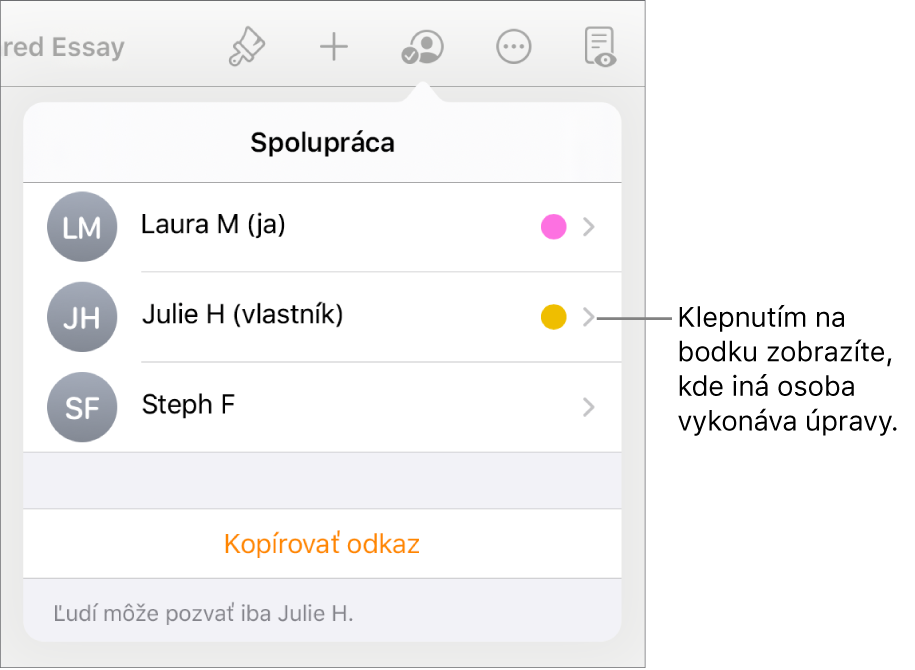
Task: Tap the JH avatar circle
Action: coord(82,317)
